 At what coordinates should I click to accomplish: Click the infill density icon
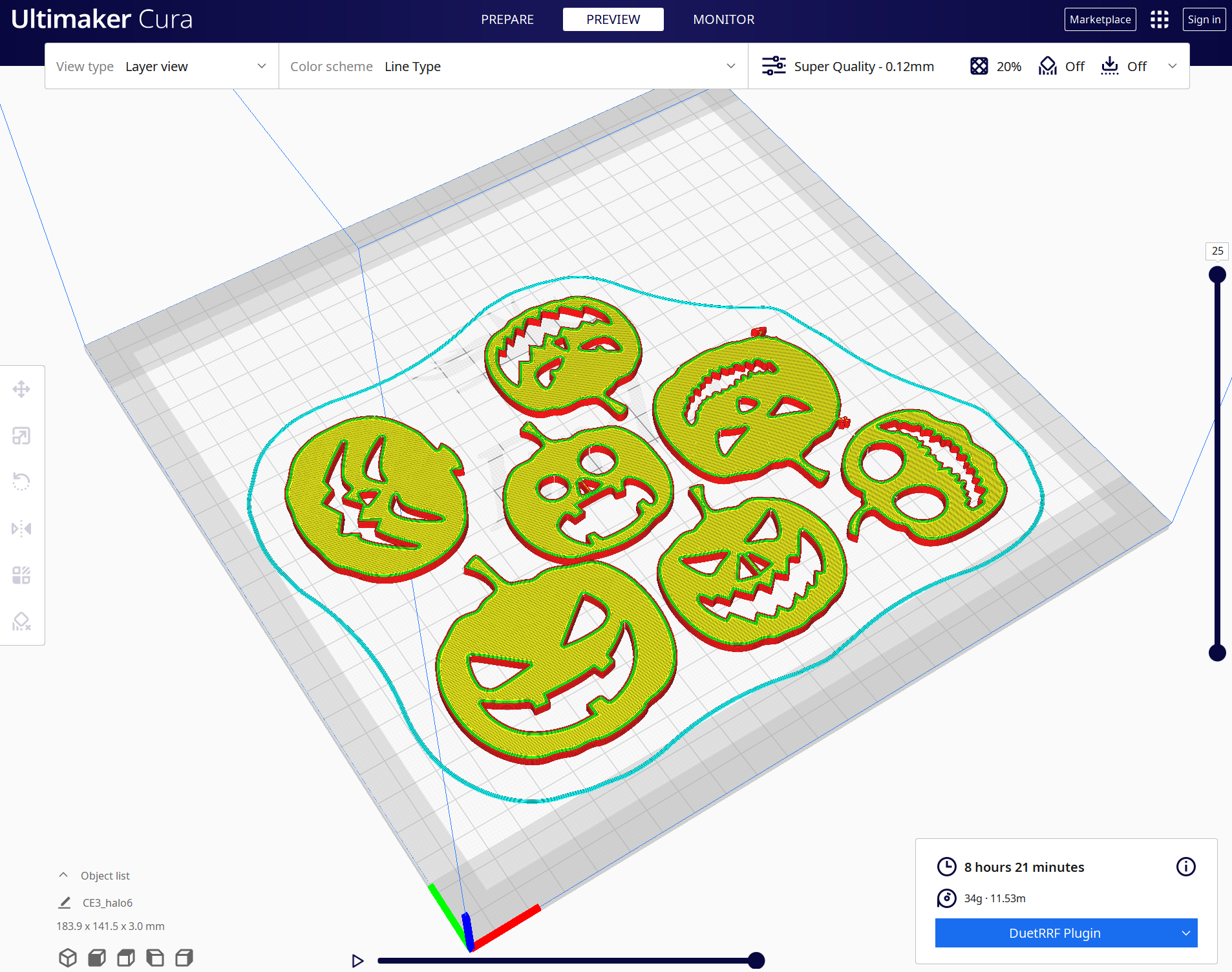coord(979,66)
